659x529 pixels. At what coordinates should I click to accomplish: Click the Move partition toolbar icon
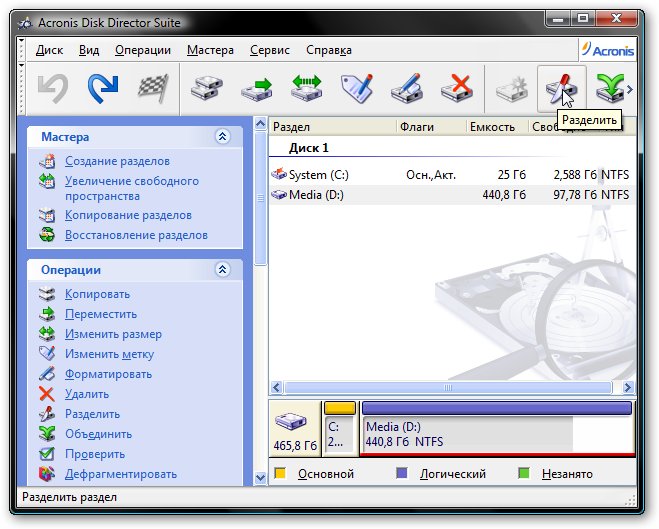[x=257, y=89]
